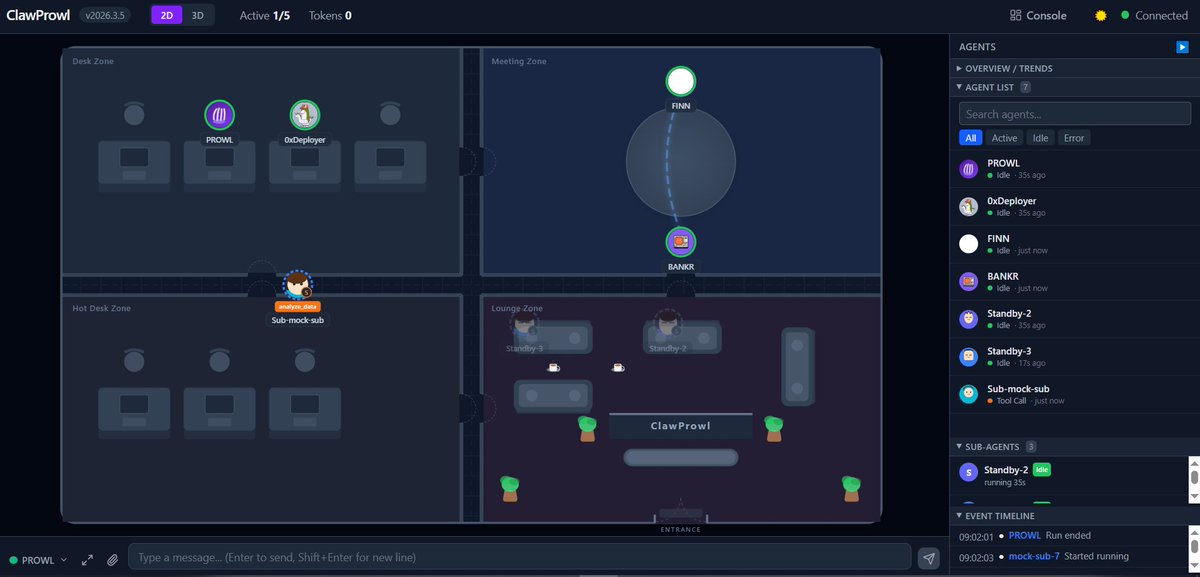Click the Standby-3 avatar in Lounge Zone
The width and height of the screenshot is (1200, 577).
pyautogui.click(x=523, y=323)
